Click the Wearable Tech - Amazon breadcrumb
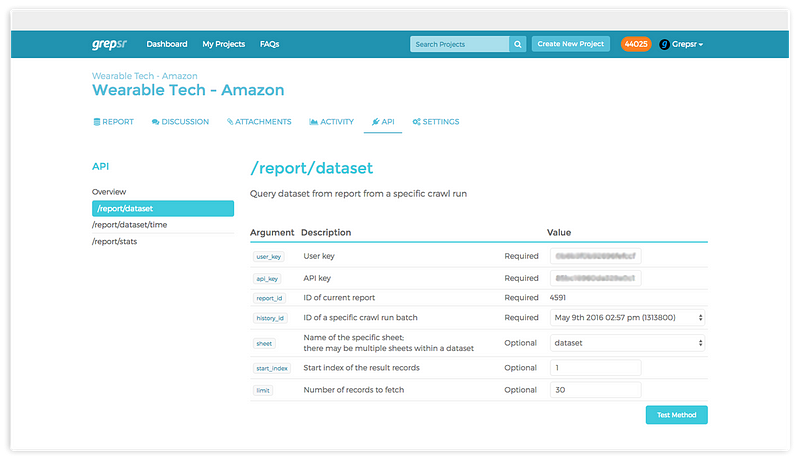 tap(144, 76)
